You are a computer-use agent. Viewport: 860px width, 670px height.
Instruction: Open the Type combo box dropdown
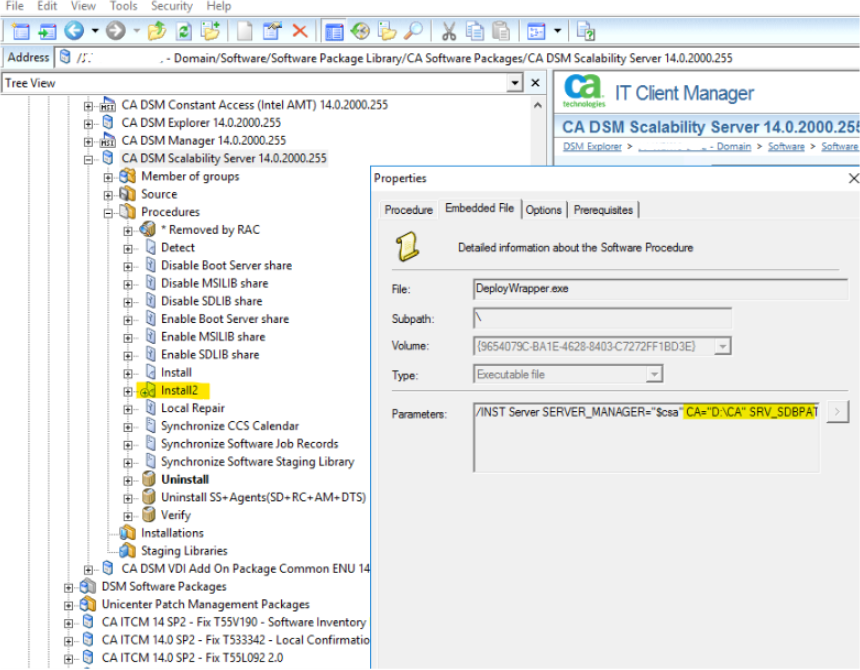[x=654, y=374]
